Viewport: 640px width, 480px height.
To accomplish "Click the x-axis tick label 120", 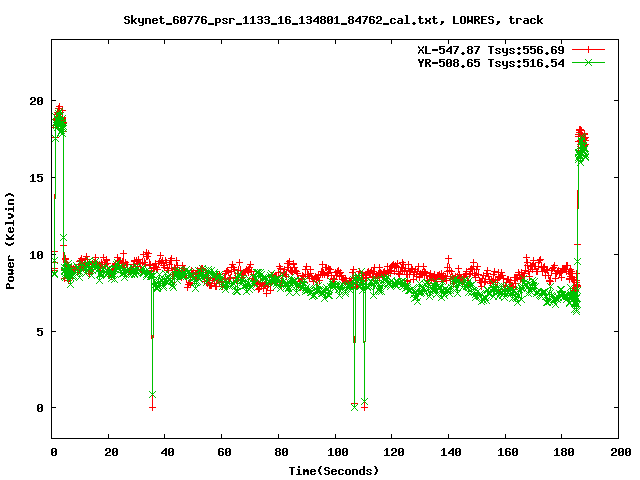I will 394,452.
